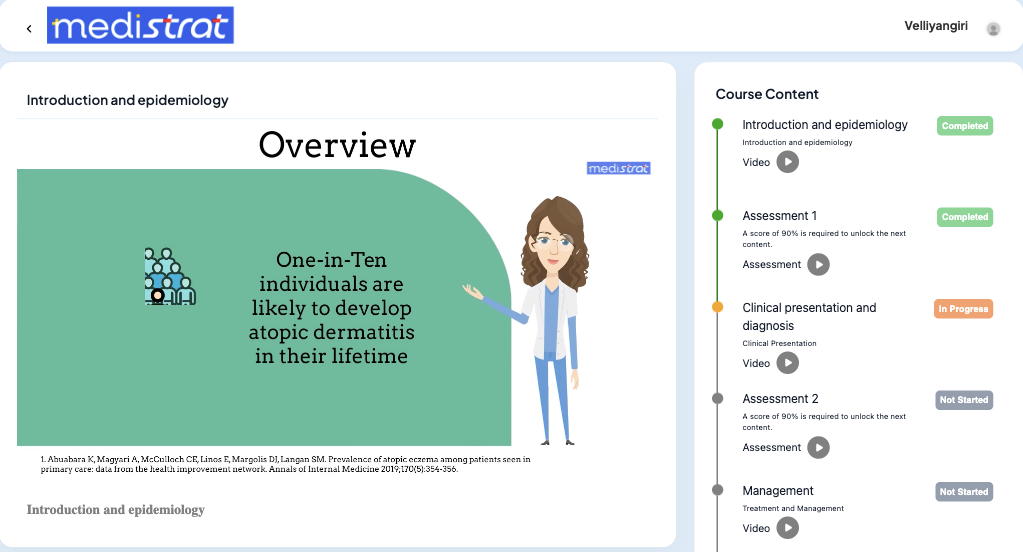Click the In Progress status badge
Viewport: 1023px width, 552px height.
tap(963, 309)
